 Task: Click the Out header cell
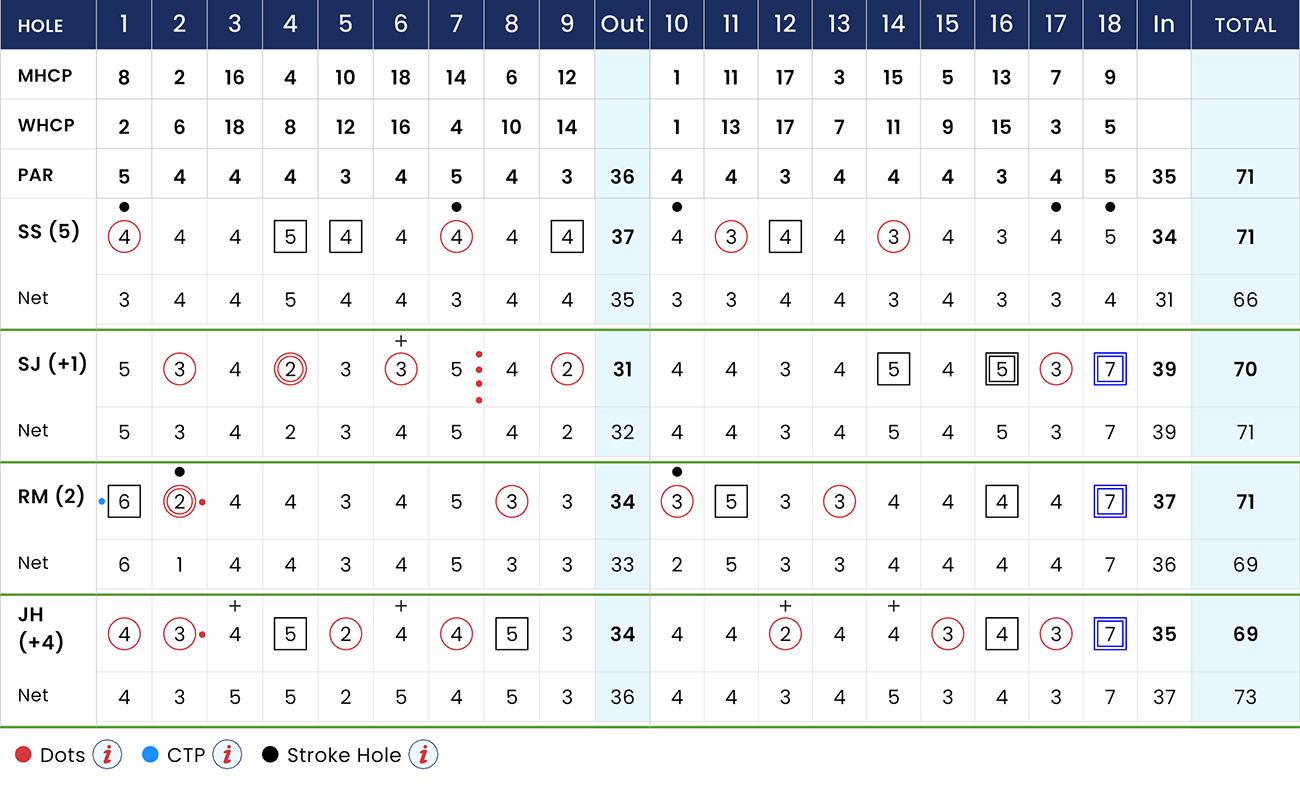(622, 24)
